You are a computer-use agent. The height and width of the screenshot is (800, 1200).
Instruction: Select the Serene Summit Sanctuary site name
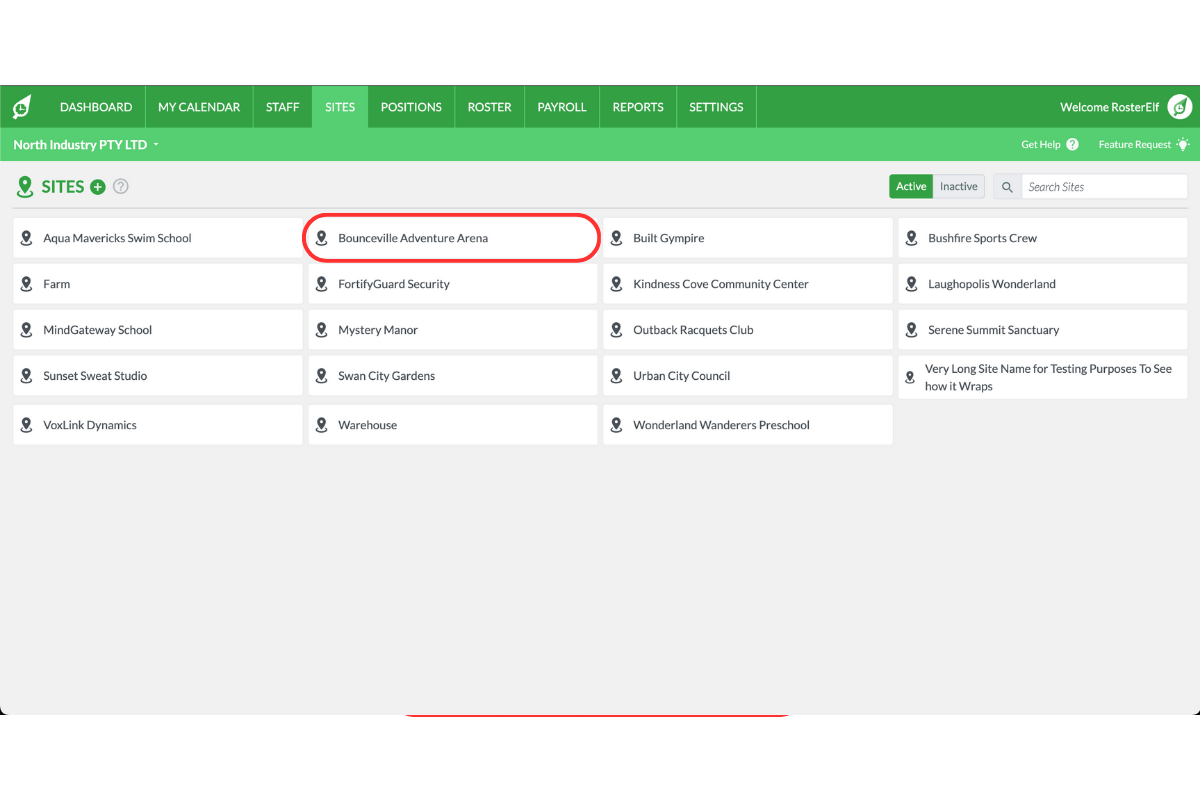click(993, 330)
